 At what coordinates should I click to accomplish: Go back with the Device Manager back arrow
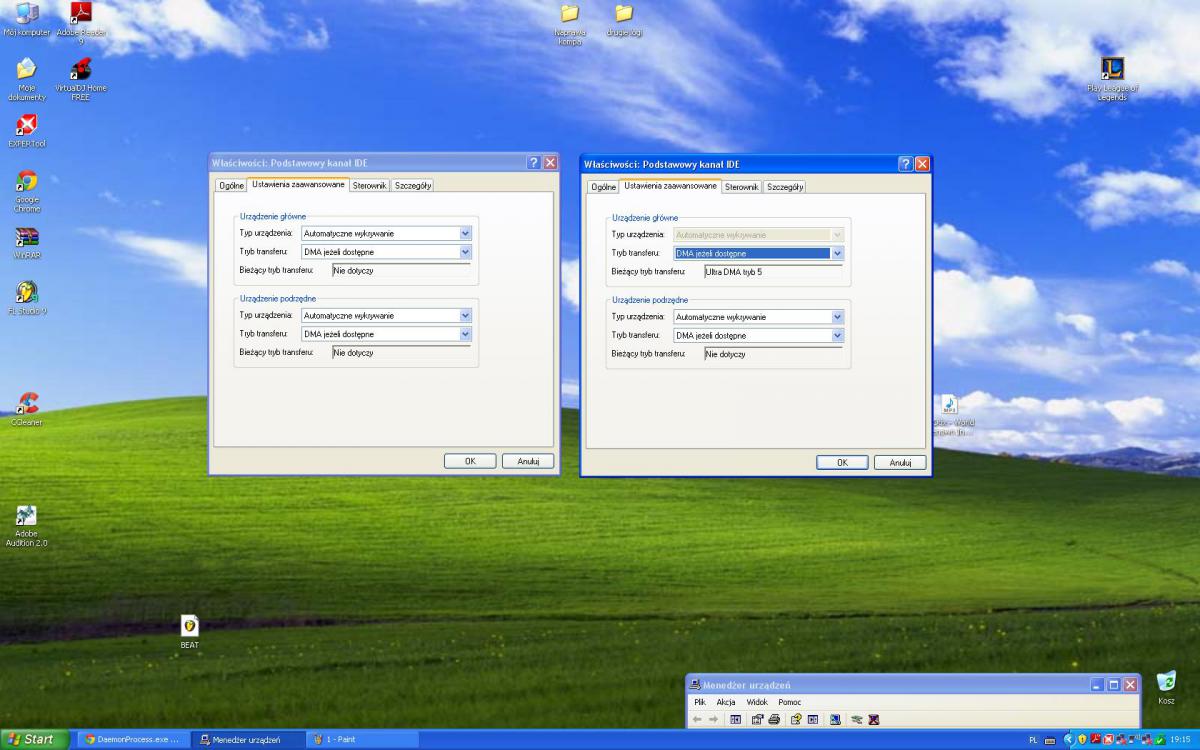697,719
